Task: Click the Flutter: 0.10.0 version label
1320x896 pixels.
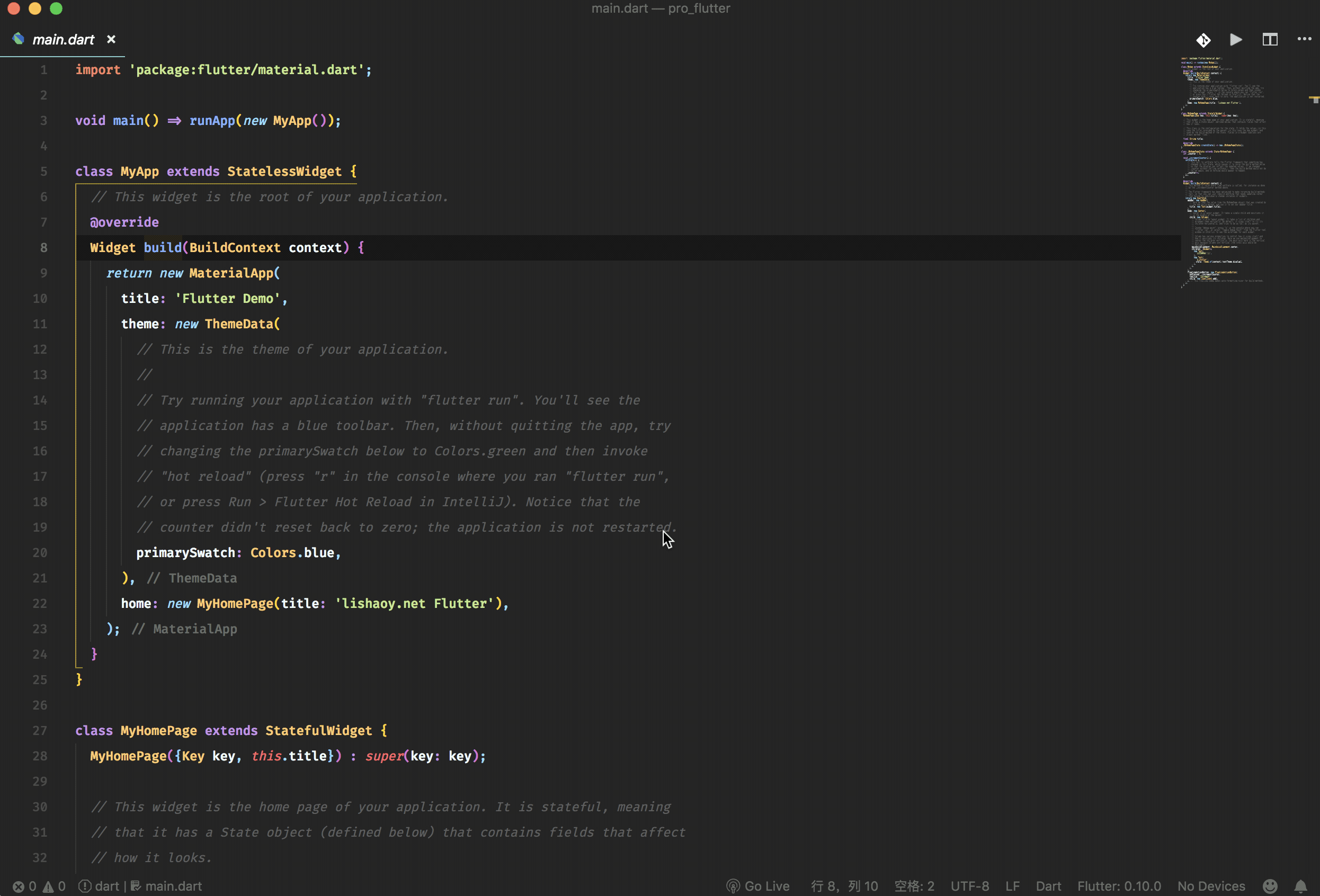Action: (x=1119, y=886)
